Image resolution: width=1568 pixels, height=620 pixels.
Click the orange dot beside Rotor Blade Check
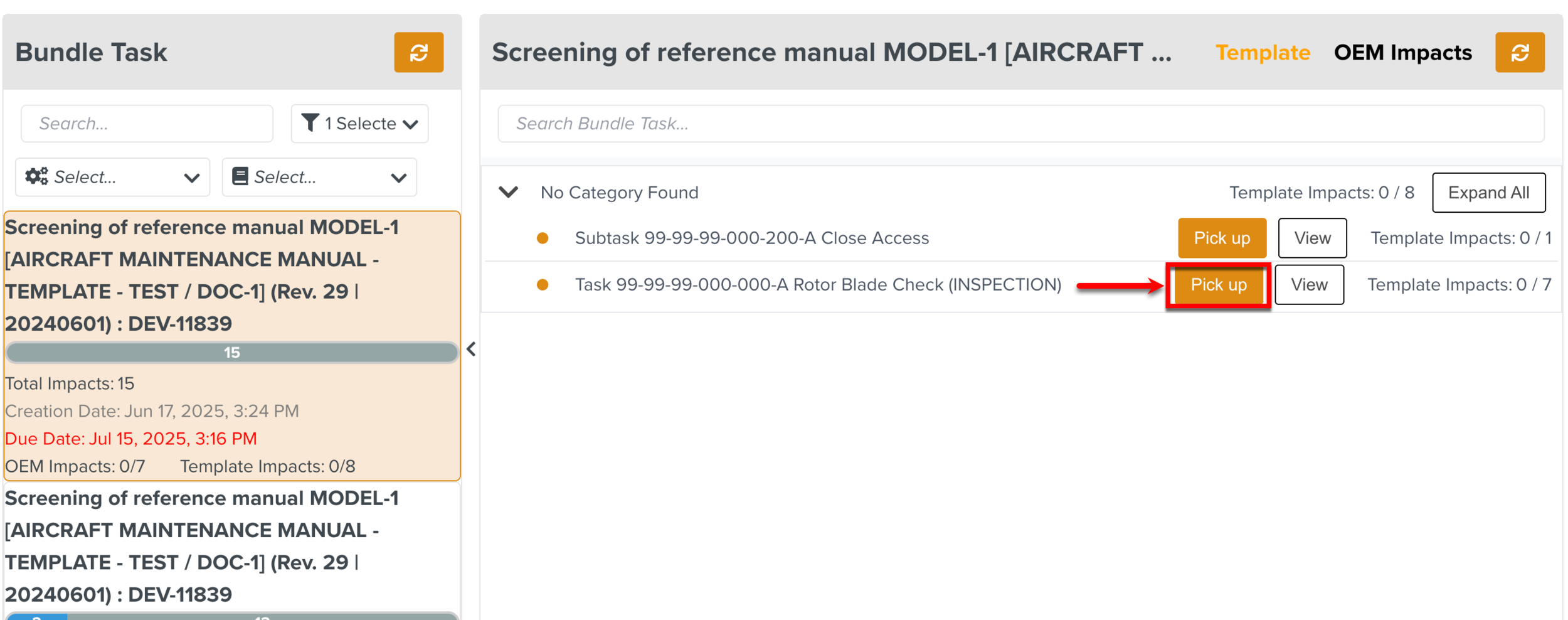pyautogui.click(x=543, y=285)
